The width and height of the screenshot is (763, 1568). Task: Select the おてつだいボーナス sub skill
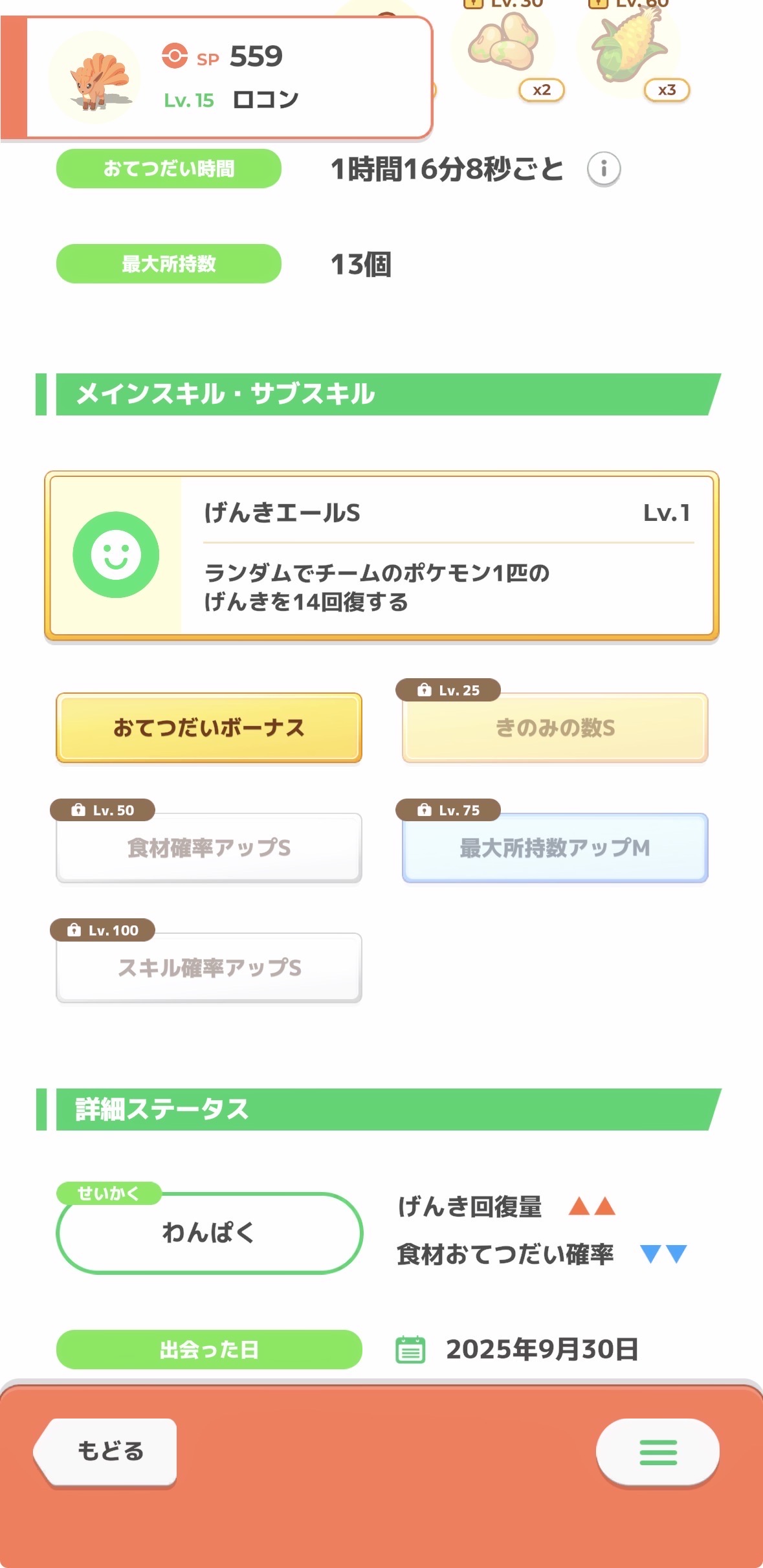(208, 727)
